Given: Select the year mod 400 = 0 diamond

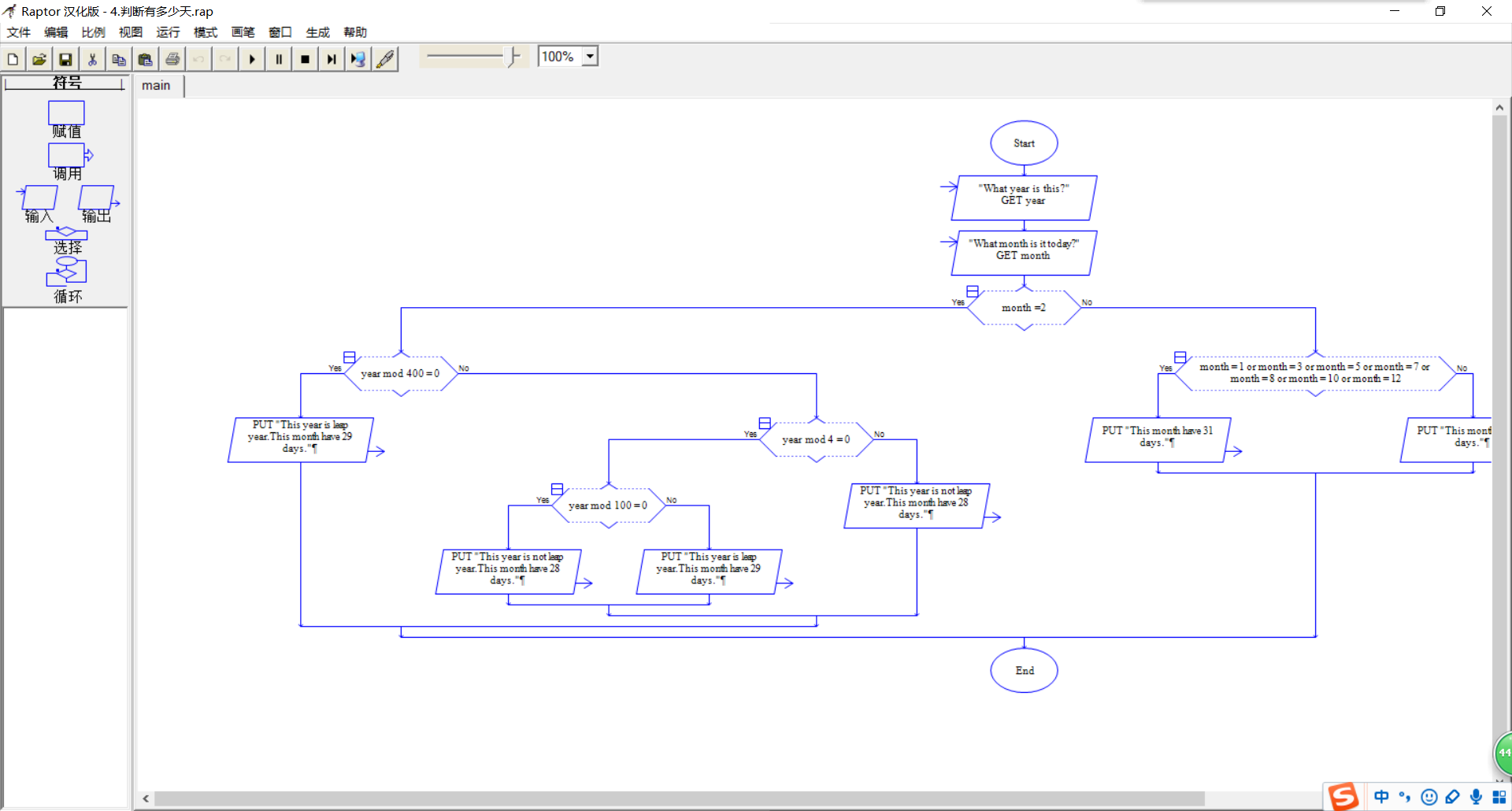Looking at the screenshot, I should click(401, 374).
